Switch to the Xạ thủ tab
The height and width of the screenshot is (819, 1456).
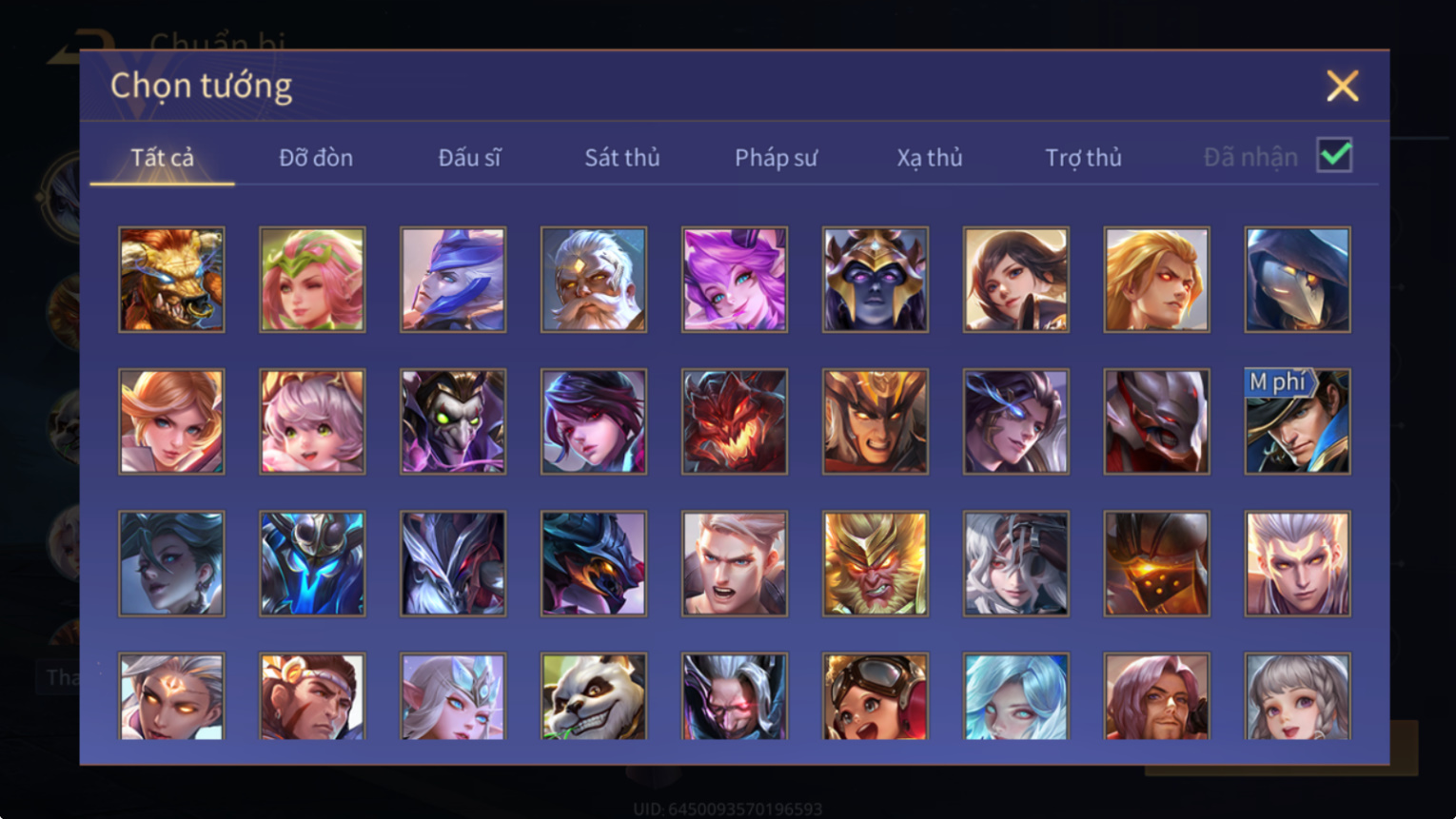click(930, 158)
